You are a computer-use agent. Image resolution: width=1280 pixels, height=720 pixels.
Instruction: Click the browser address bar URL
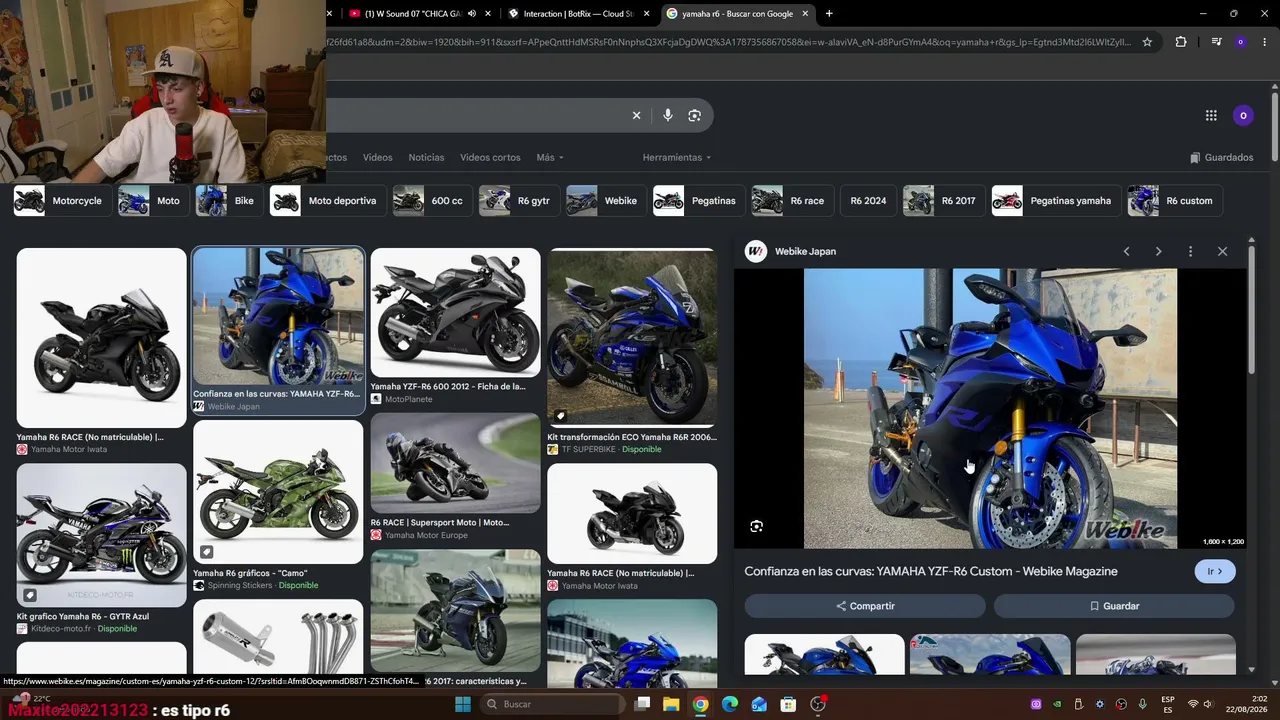point(728,42)
